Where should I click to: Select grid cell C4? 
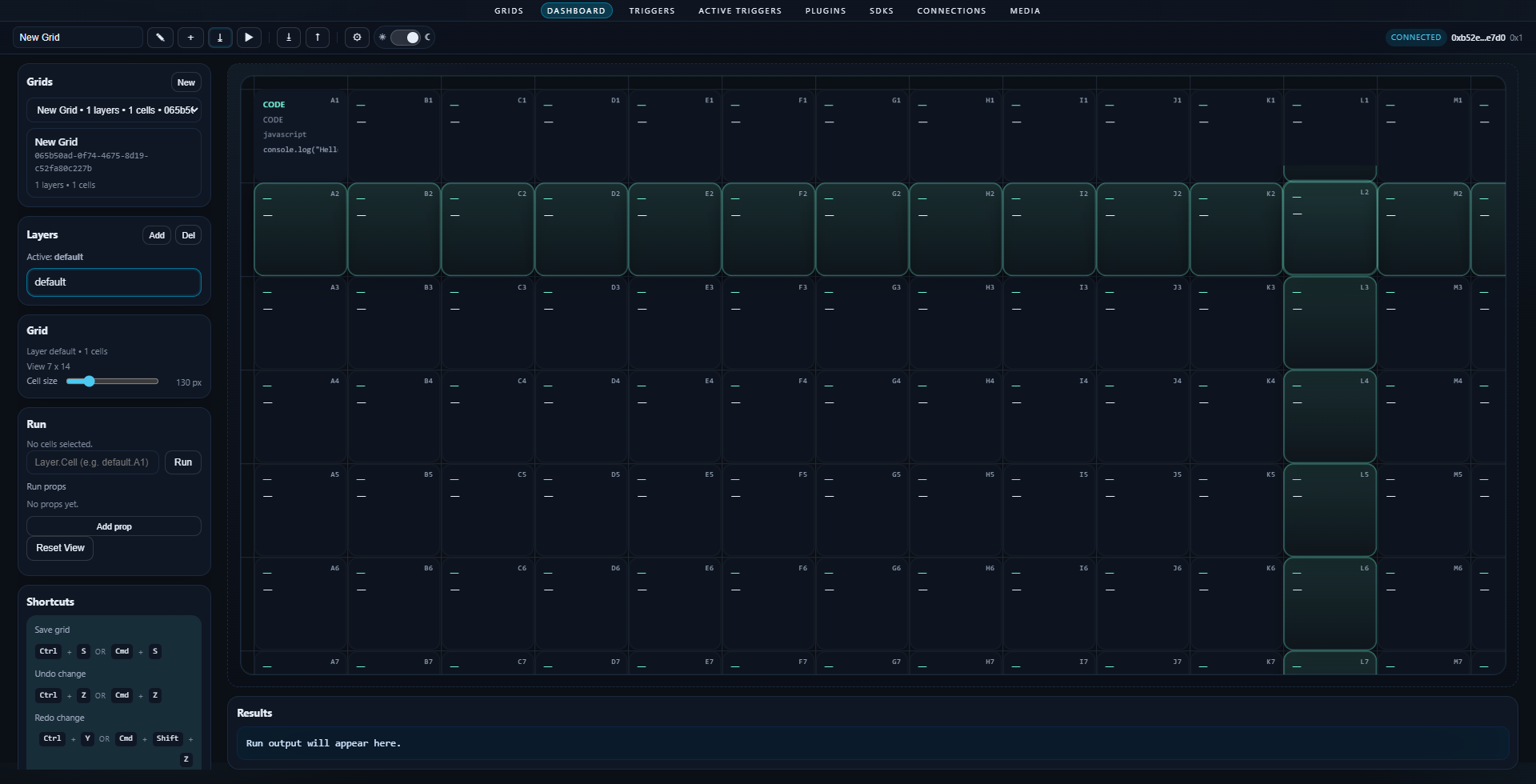click(x=488, y=417)
